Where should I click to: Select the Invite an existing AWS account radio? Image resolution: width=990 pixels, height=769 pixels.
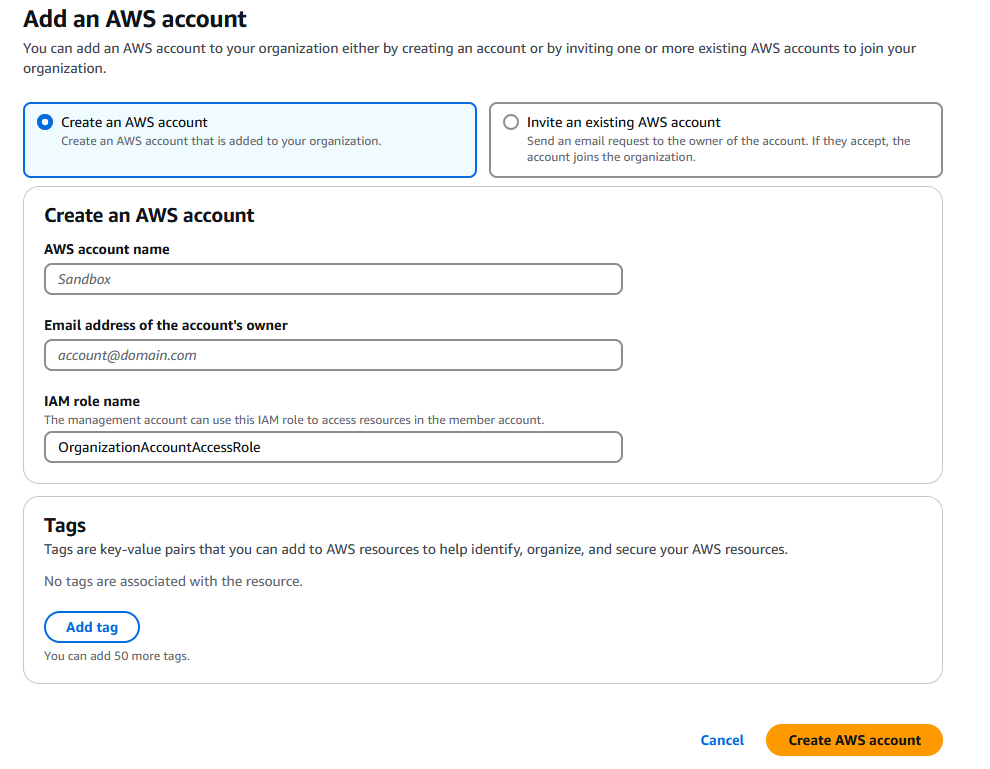coord(511,122)
